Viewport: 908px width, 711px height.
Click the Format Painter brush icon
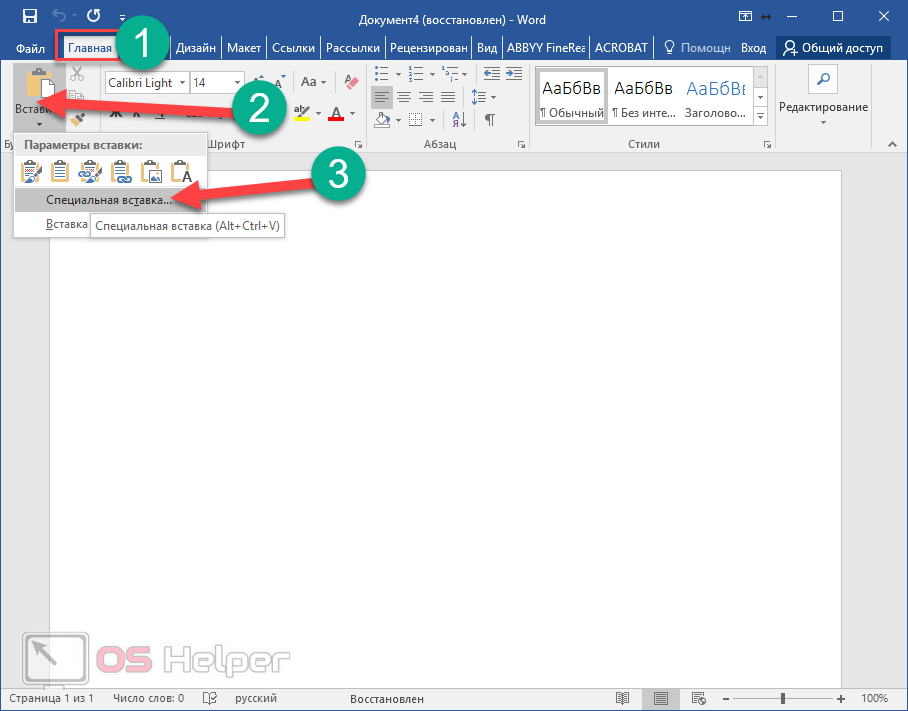[77, 120]
